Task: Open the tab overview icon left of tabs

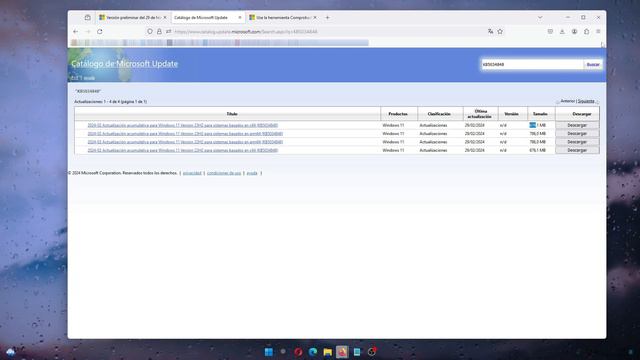Action: click(87, 18)
